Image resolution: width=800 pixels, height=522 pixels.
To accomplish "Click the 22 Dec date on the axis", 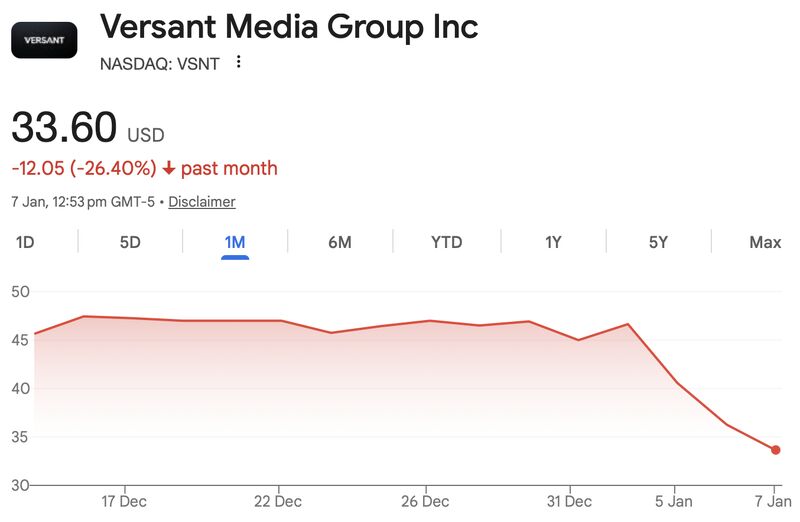I will point(278,500).
